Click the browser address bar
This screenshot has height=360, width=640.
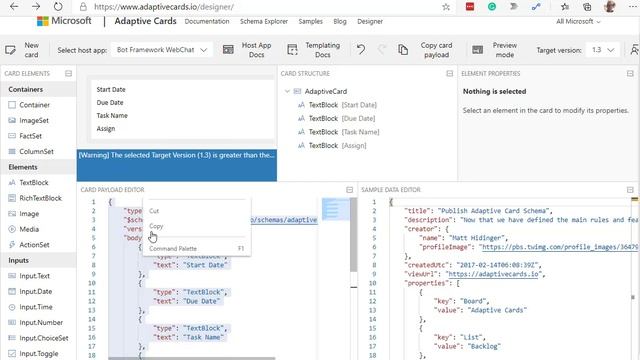pos(261,7)
